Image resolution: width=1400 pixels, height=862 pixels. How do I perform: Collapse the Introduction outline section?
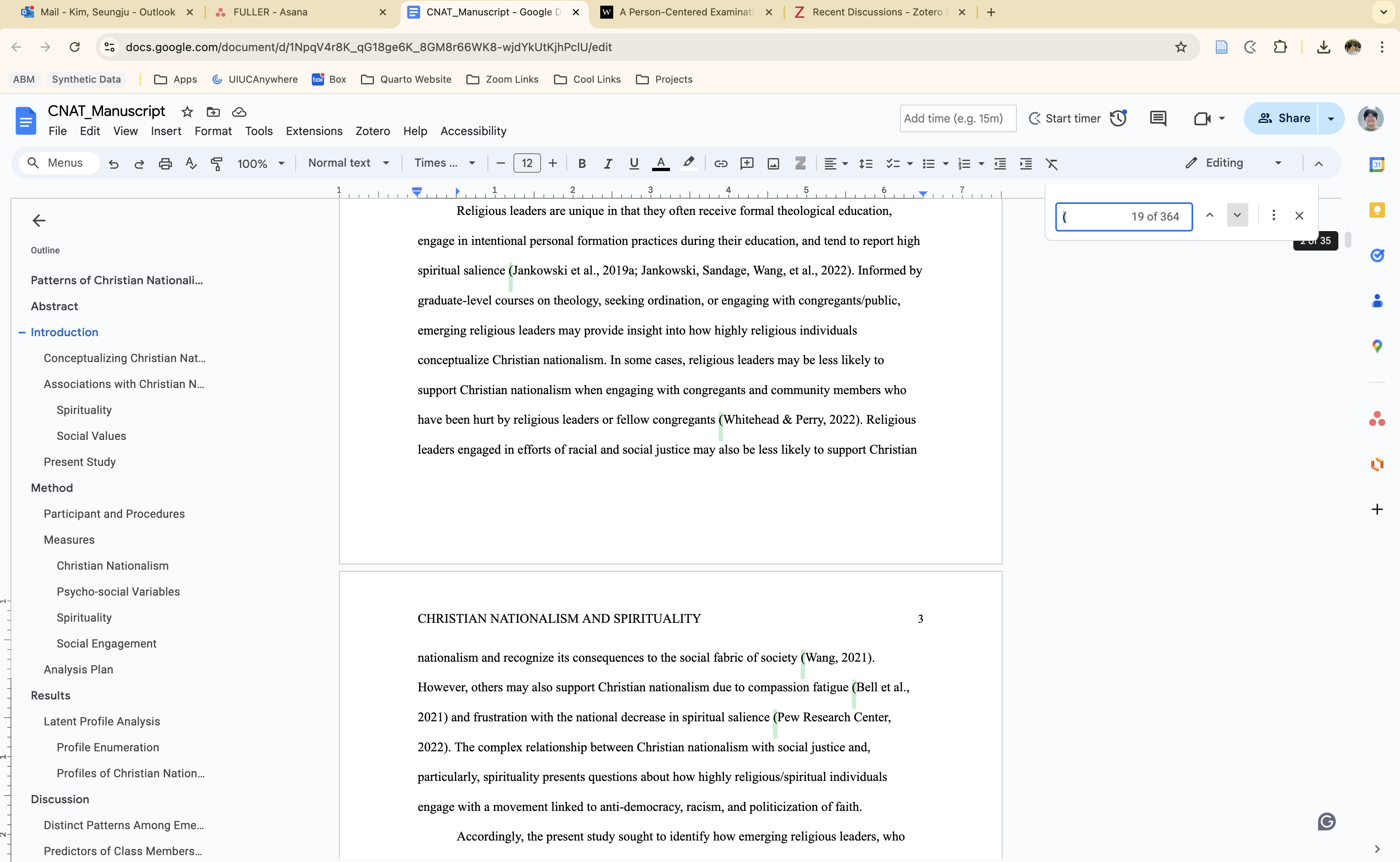point(21,332)
